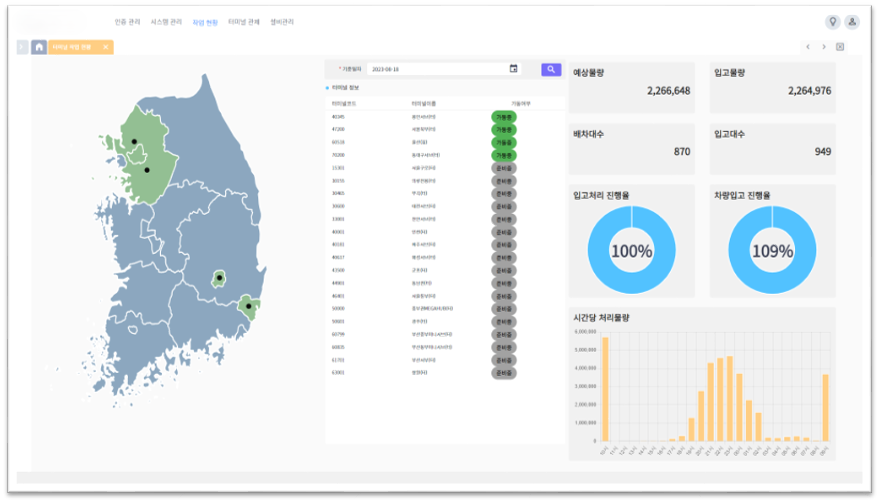Select terminal code 47200 cell
This screenshot has width=880, height=503.
338,130
